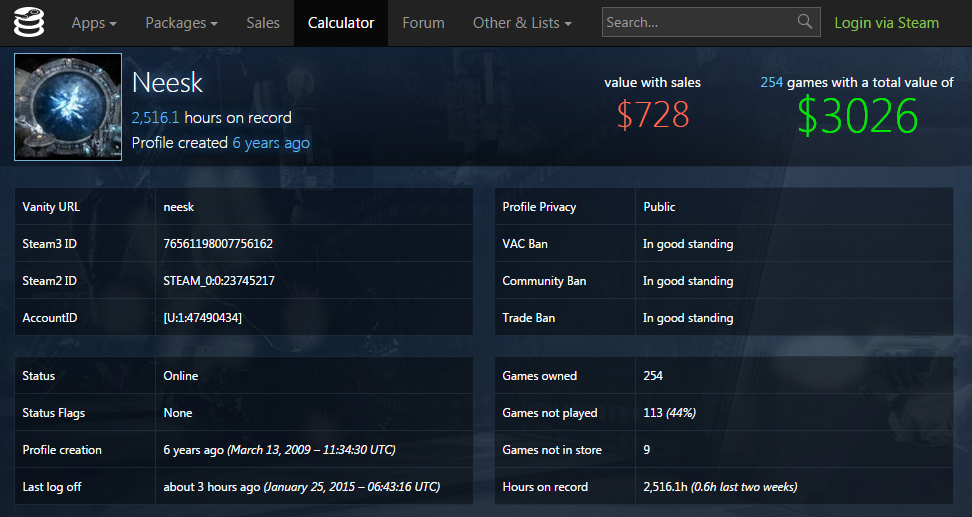Viewport: 972px width, 517px height.
Task: Click AccountID value [U:1:47490434]
Action: [x=202, y=318]
